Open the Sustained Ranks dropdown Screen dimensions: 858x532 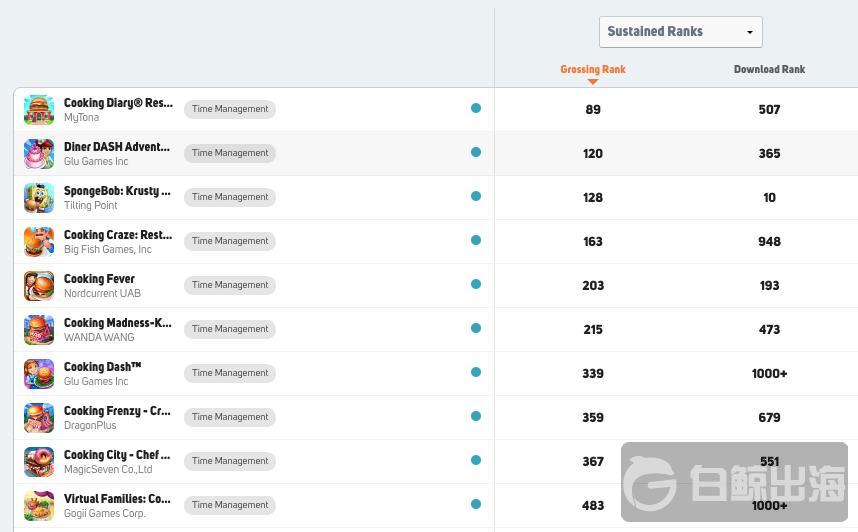pyautogui.click(x=680, y=32)
